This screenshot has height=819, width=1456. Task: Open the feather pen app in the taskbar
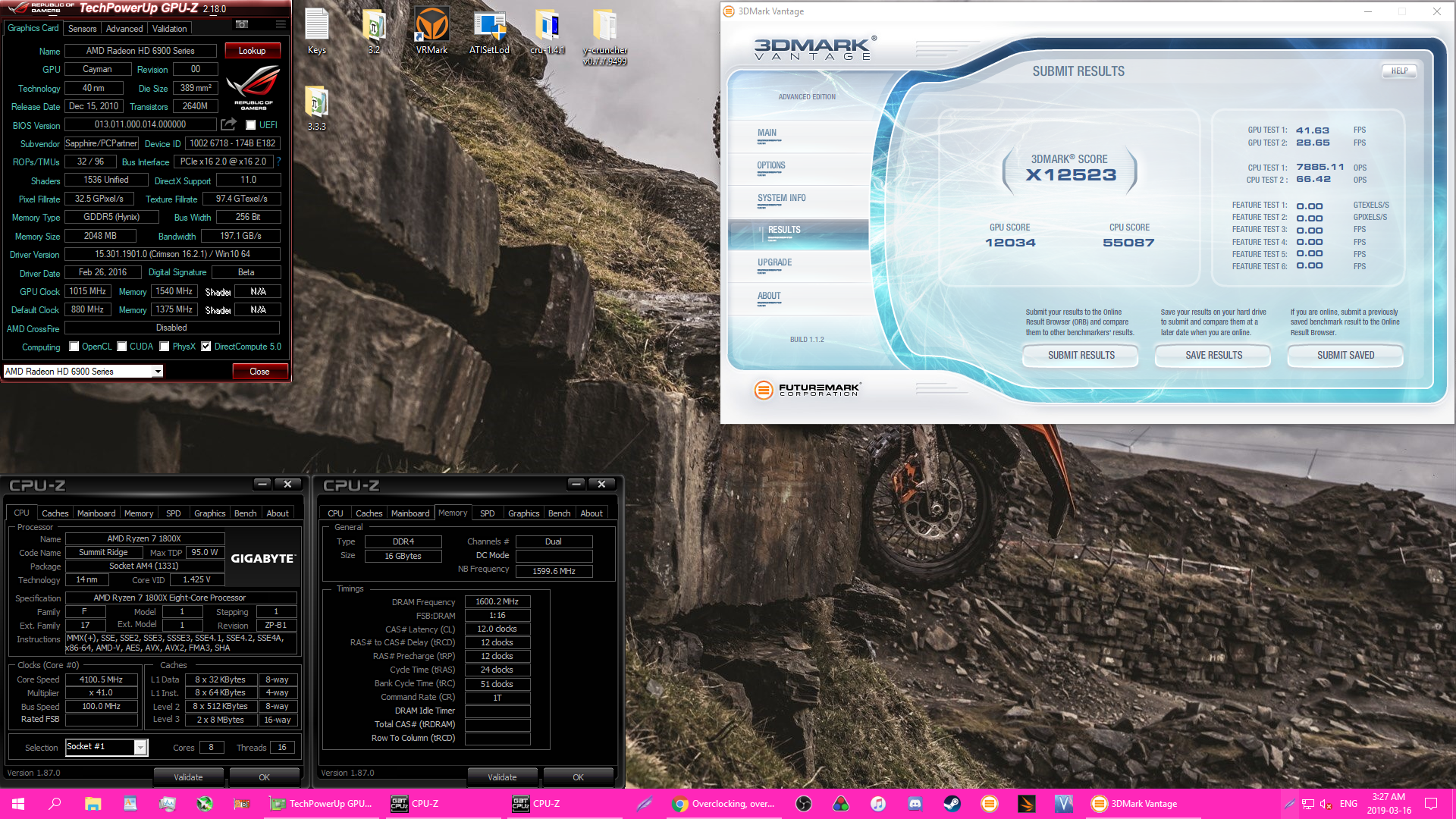pos(645,804)
